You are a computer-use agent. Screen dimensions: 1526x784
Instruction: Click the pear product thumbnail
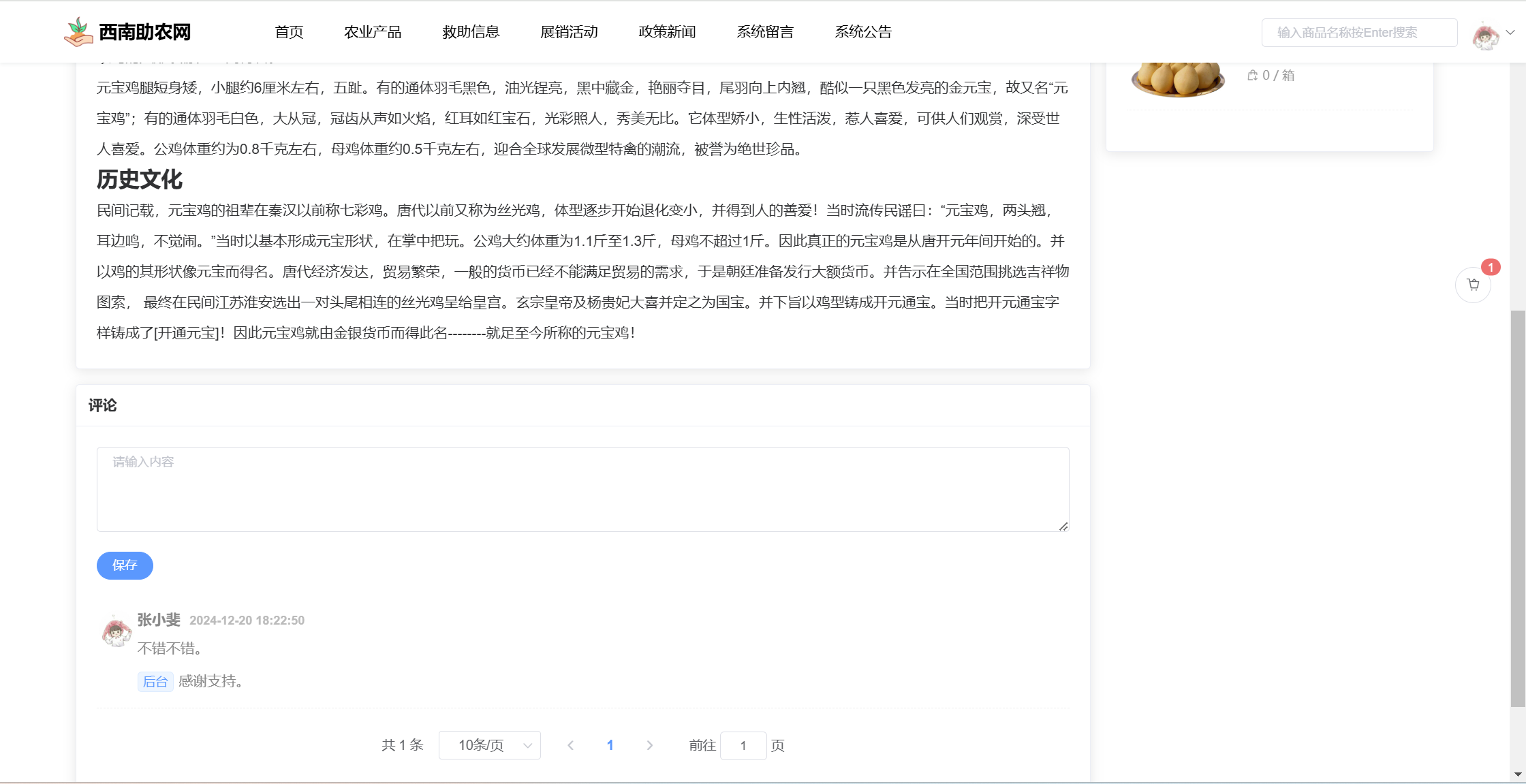pyautogui.click(x=1177, y=79)
